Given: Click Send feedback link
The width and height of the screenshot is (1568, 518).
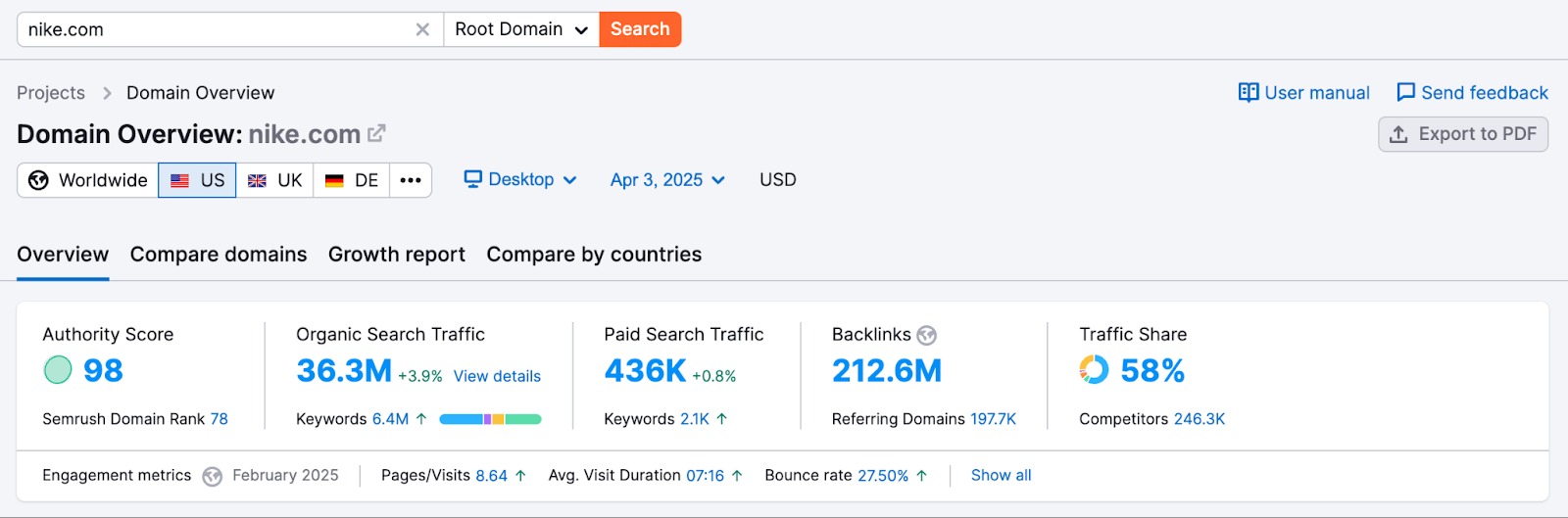Looking at the screenshot, I should pos(1472,93).
